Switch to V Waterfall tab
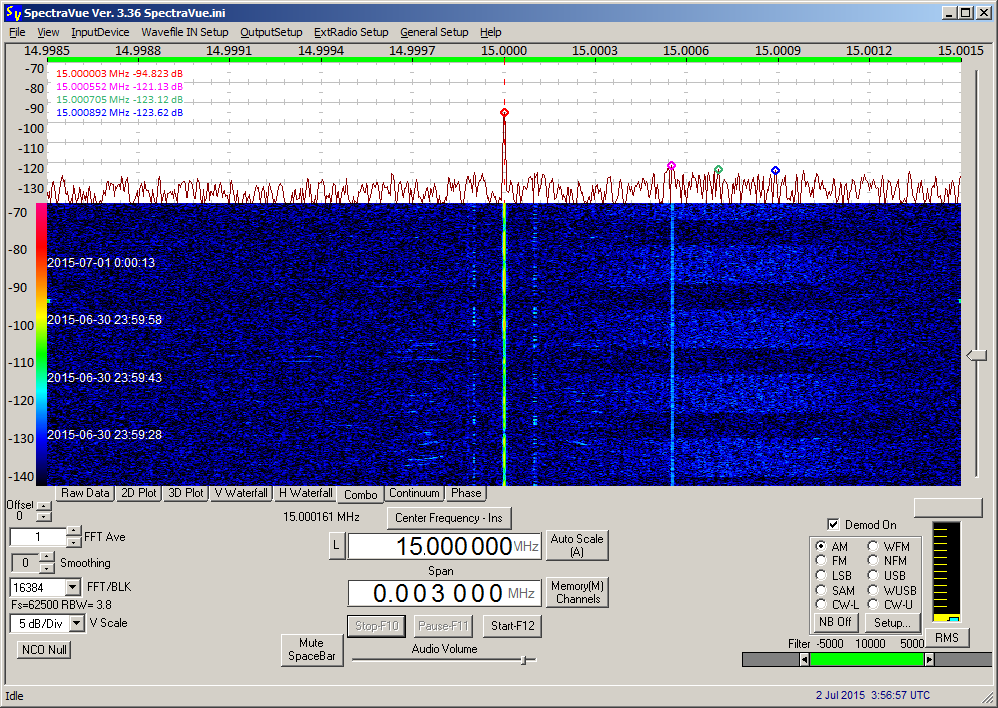 click(x=241, y=493)
